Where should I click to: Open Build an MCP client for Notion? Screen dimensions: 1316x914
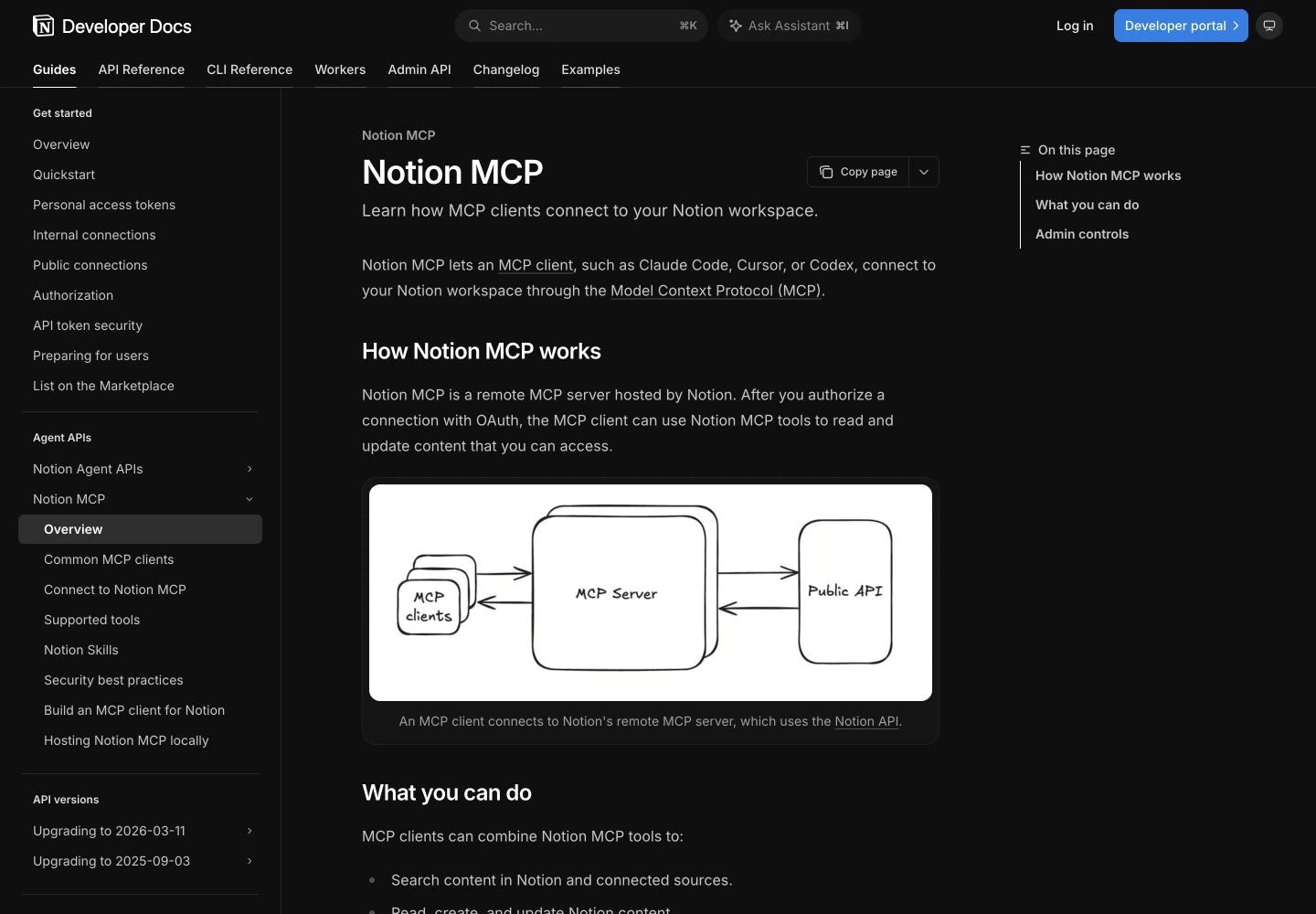click(134, 710)
